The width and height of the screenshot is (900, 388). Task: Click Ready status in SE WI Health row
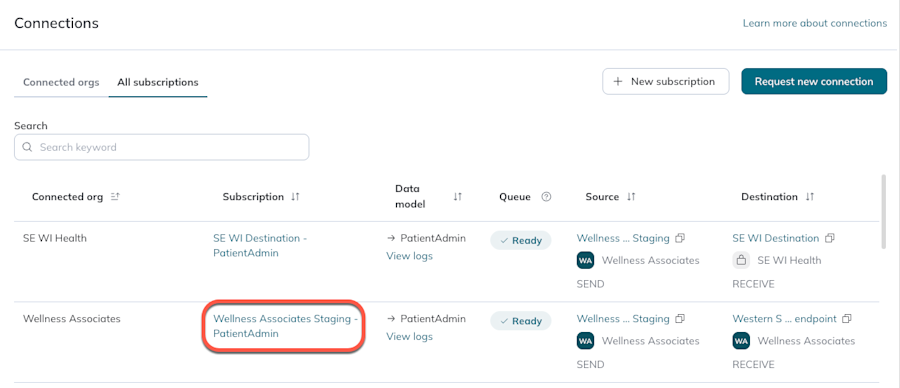point(521,240)
